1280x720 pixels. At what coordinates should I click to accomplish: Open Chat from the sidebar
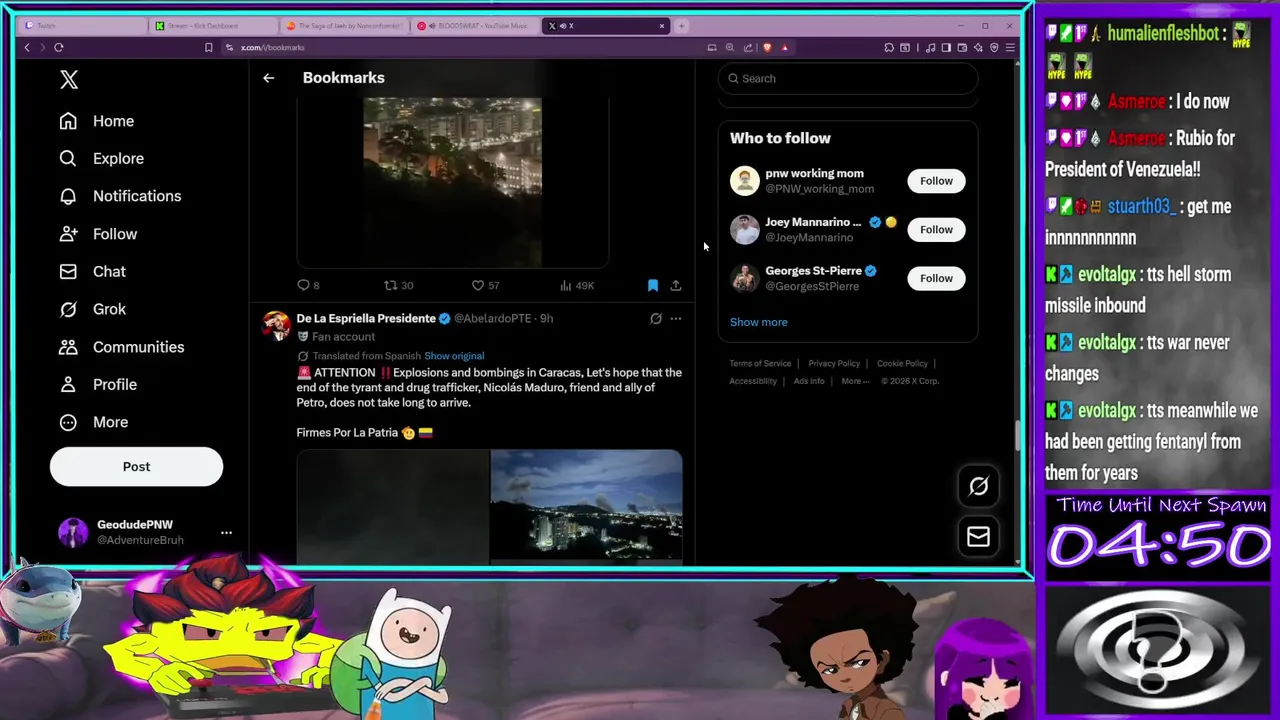92,271
